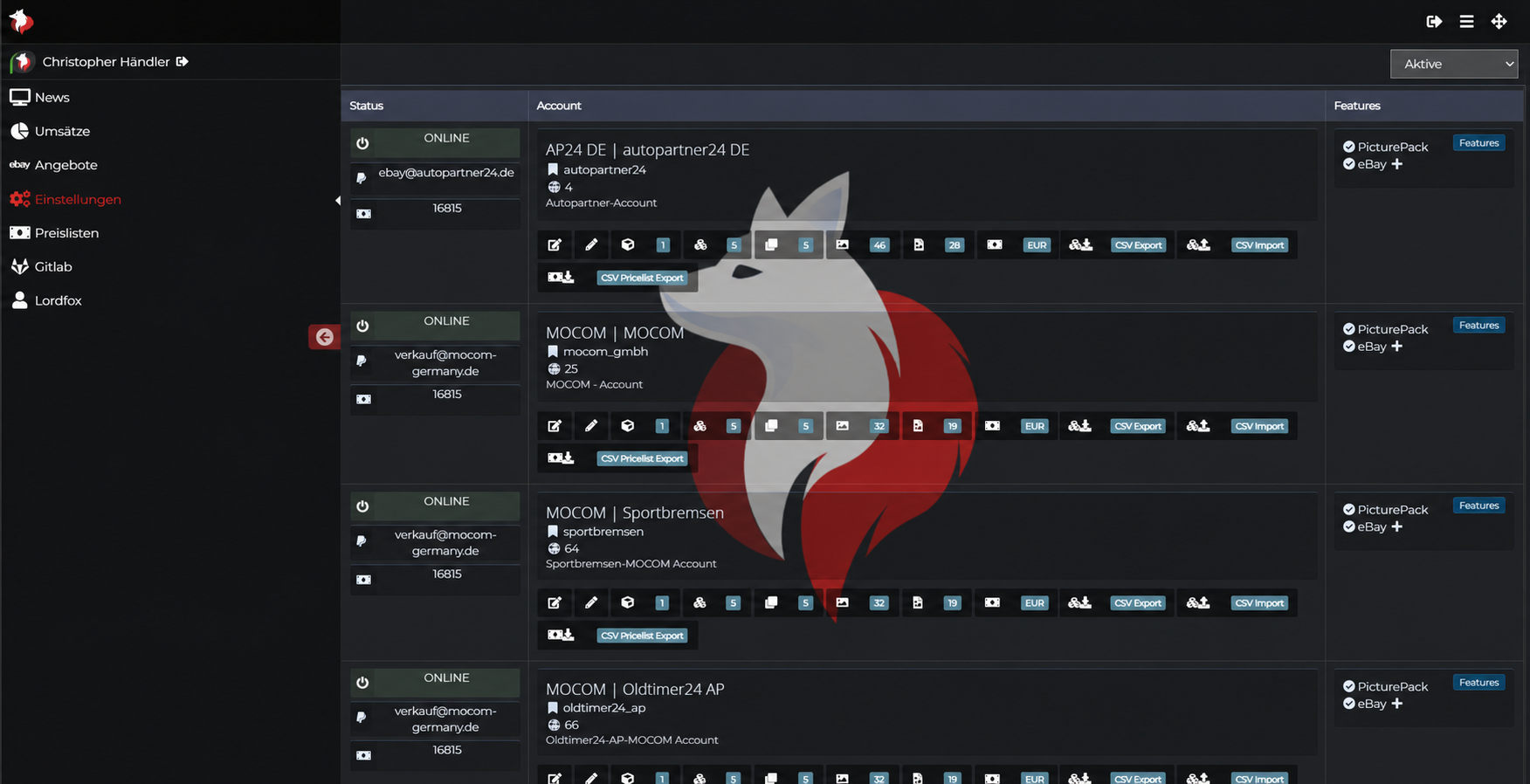This screenshot has height=784, width=1530.
Task: Click the email ebay@autopartner24.de
Action: [446, 173]
